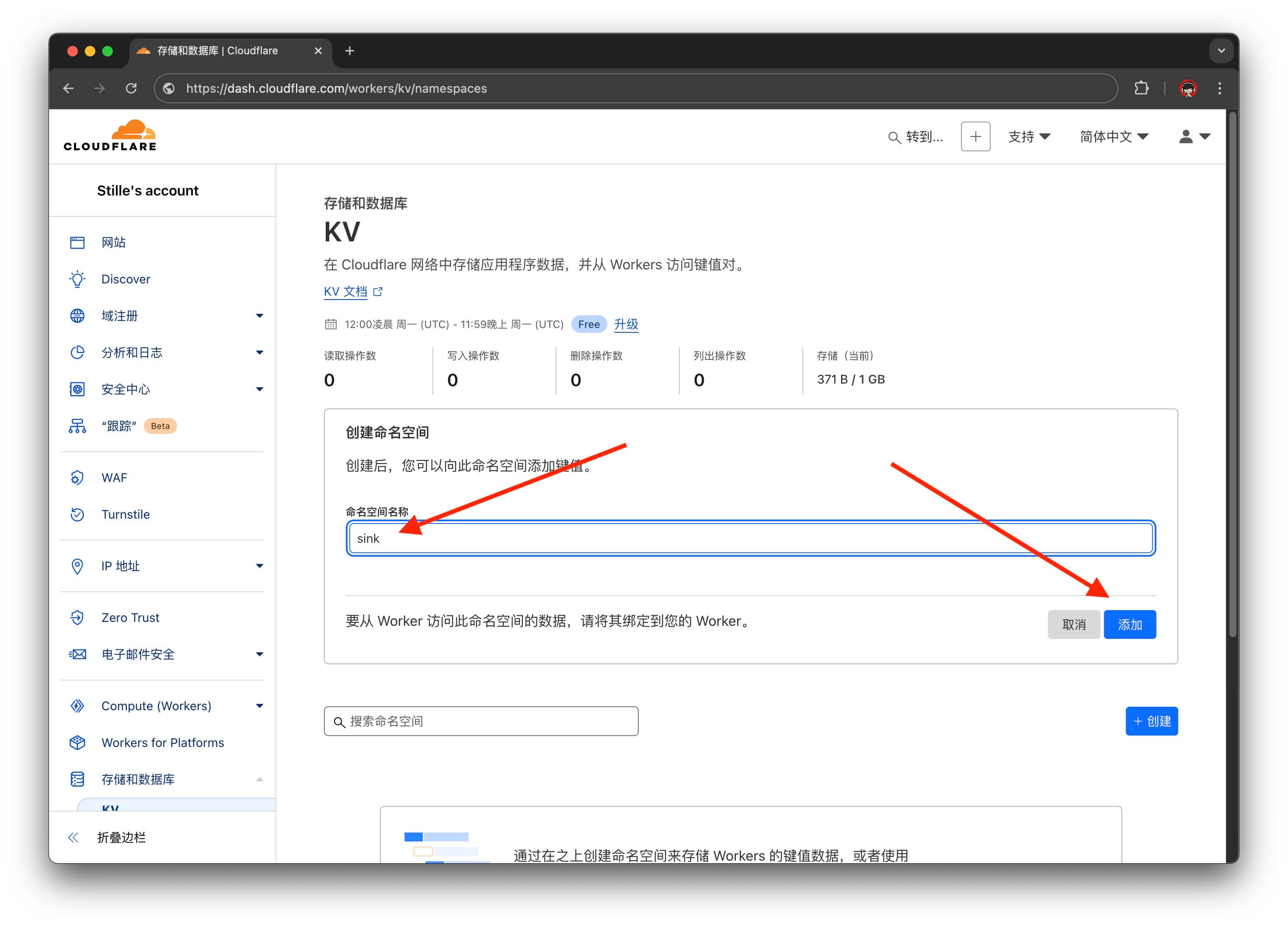This screenshot has height=928, width=1288.
Task: Expand the 安全中心 menu arrow
Action: click(260, 389)
